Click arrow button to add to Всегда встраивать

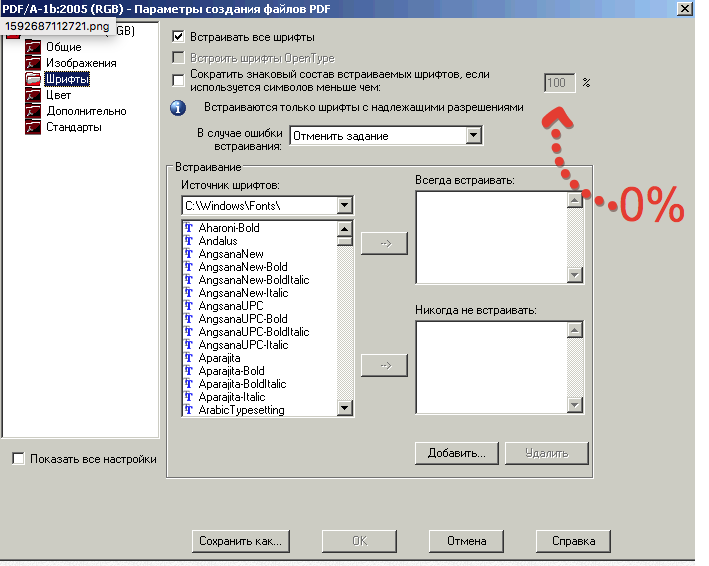click(x=384, y=243)
